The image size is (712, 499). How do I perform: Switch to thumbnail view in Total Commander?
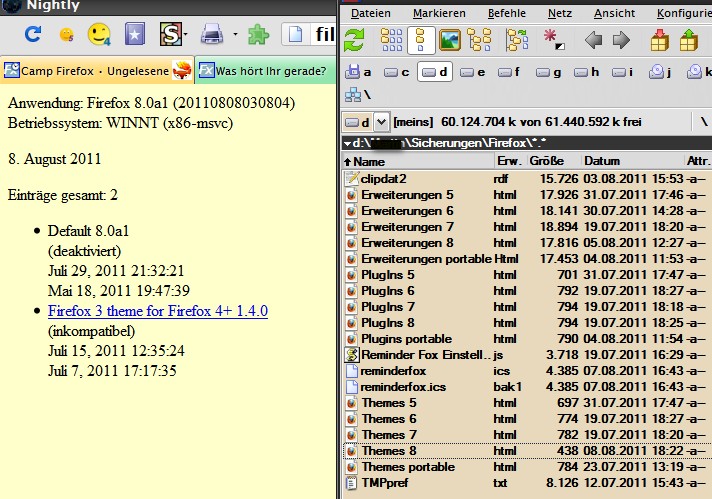450,40
